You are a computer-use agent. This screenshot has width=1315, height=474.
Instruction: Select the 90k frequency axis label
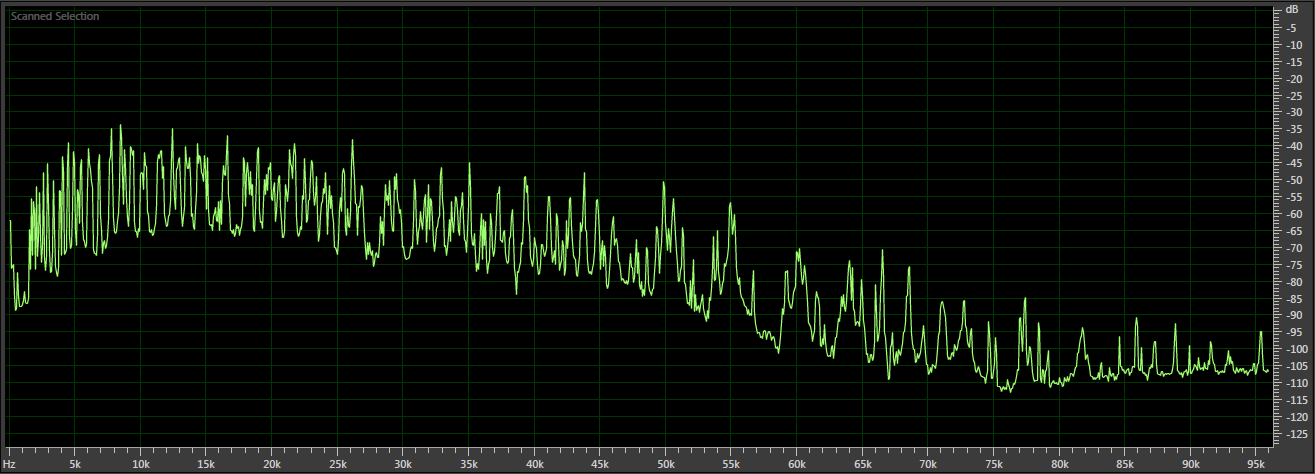click(1191, 465)
